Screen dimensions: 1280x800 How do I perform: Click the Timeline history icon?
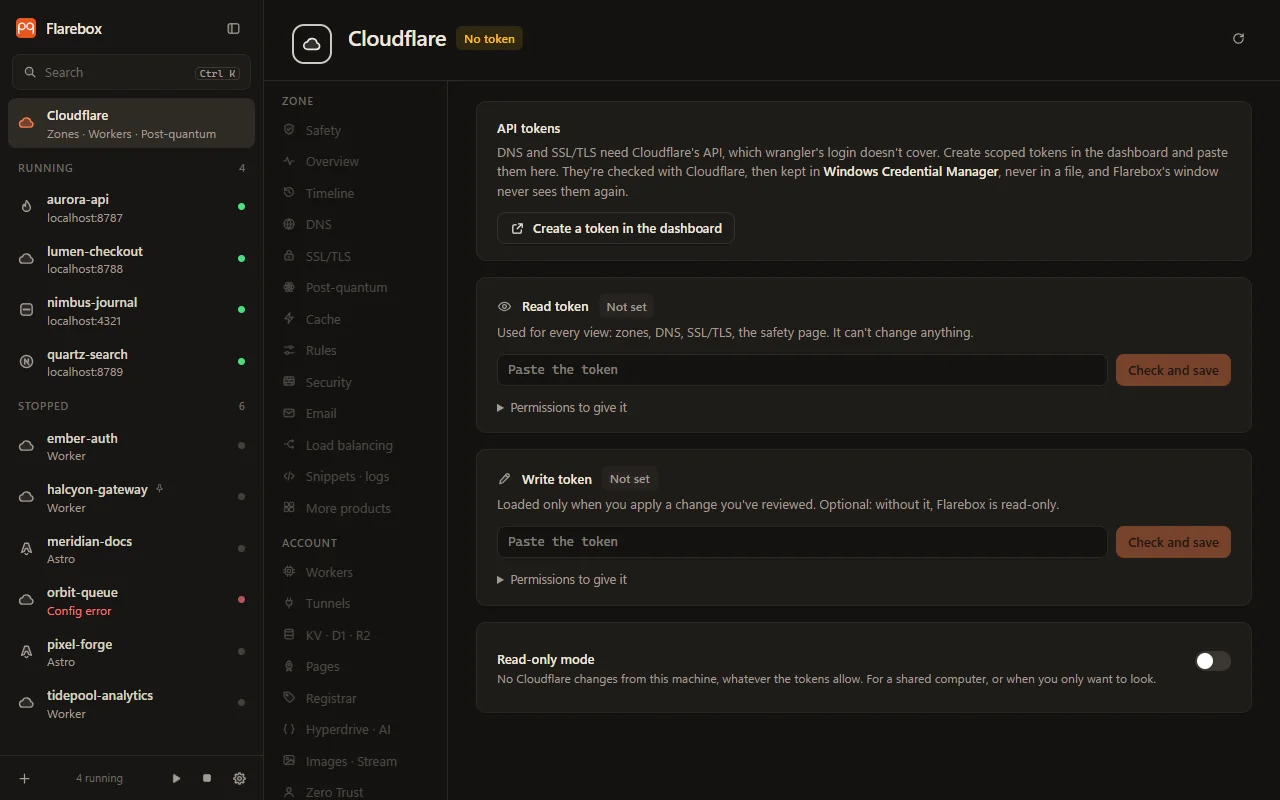(x=289, y=193)
